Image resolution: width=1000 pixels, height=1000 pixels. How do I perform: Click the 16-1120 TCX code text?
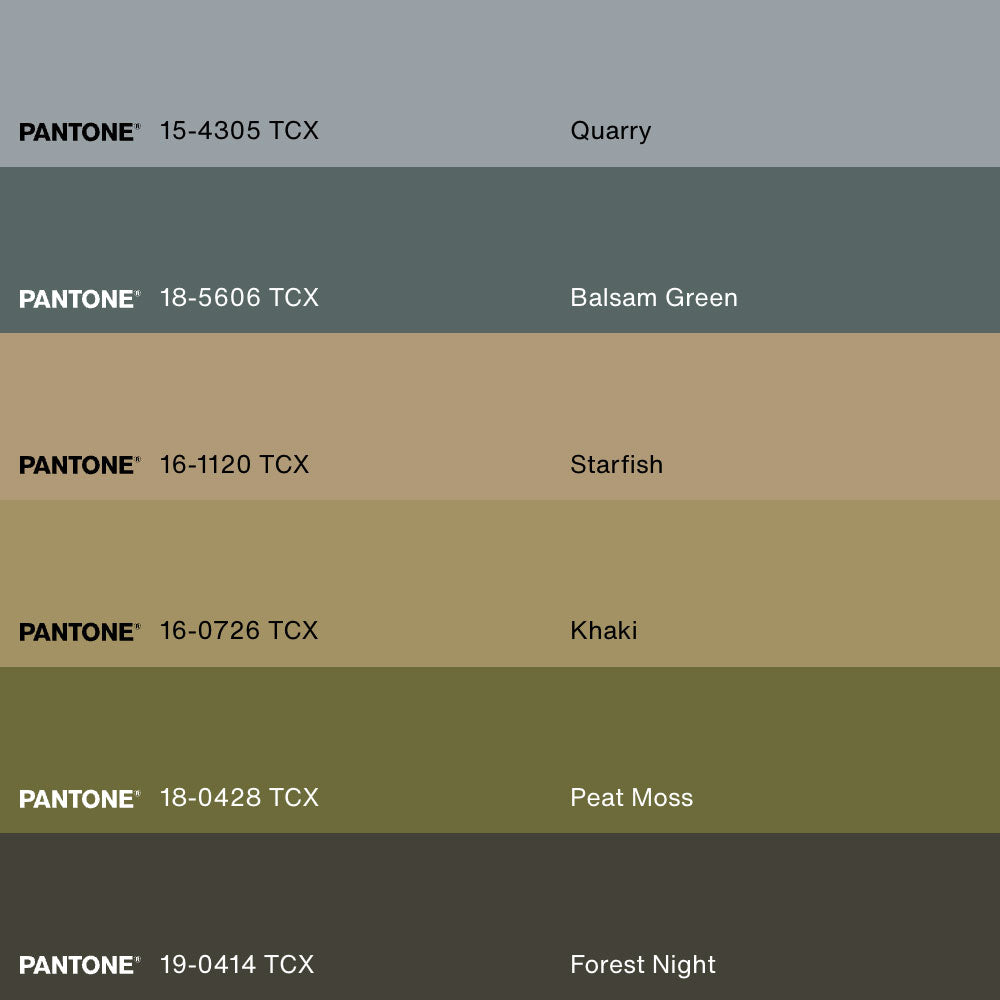point(234,464)
